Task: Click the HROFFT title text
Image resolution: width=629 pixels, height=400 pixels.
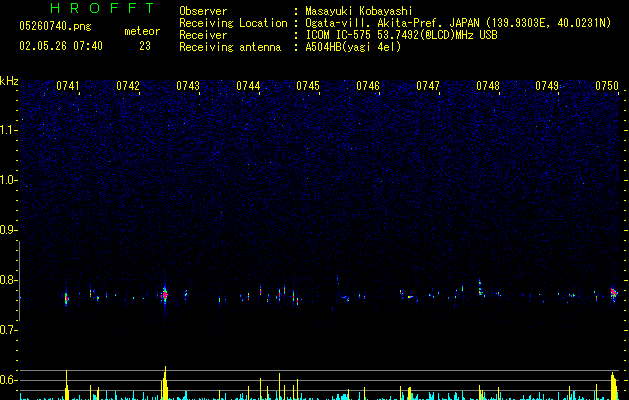Action: [102, 8]
